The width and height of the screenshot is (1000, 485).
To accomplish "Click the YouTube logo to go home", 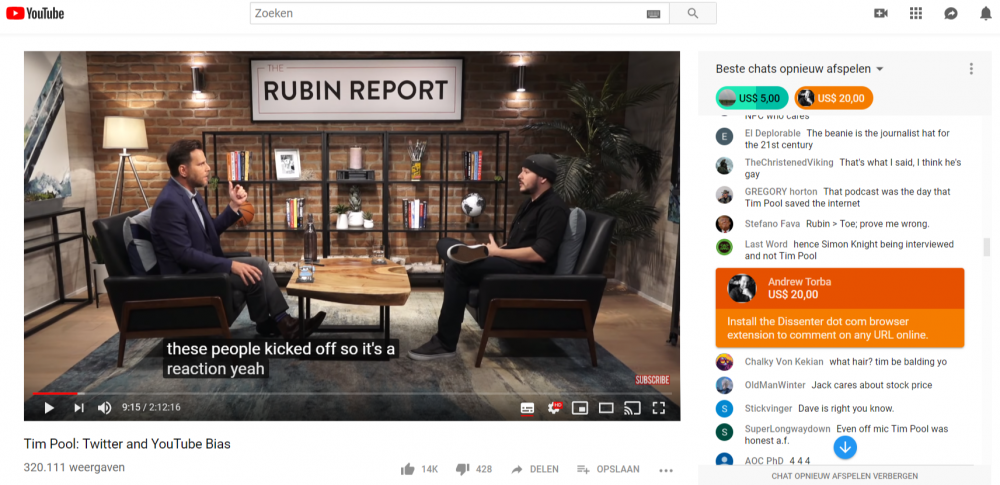I will pyautogui.click(x=35, y=13).
